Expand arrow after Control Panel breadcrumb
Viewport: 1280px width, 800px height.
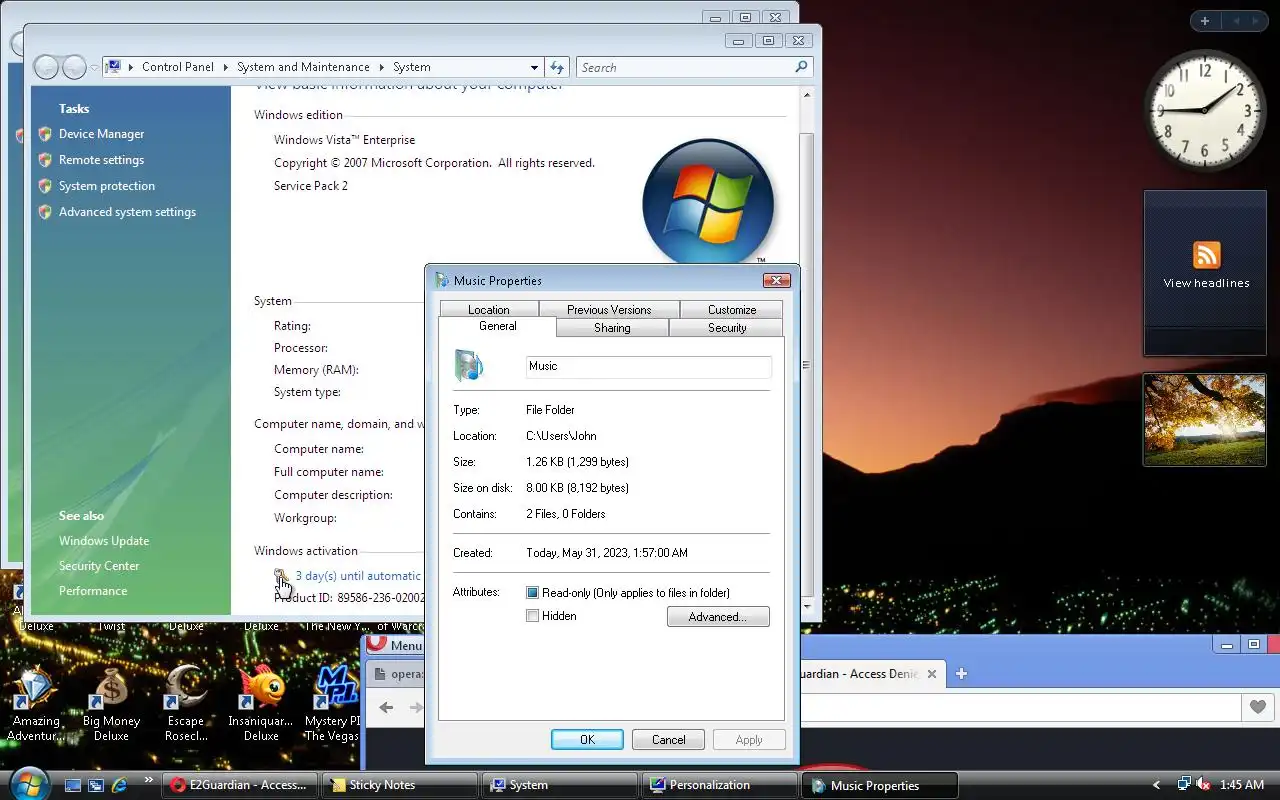226,67
